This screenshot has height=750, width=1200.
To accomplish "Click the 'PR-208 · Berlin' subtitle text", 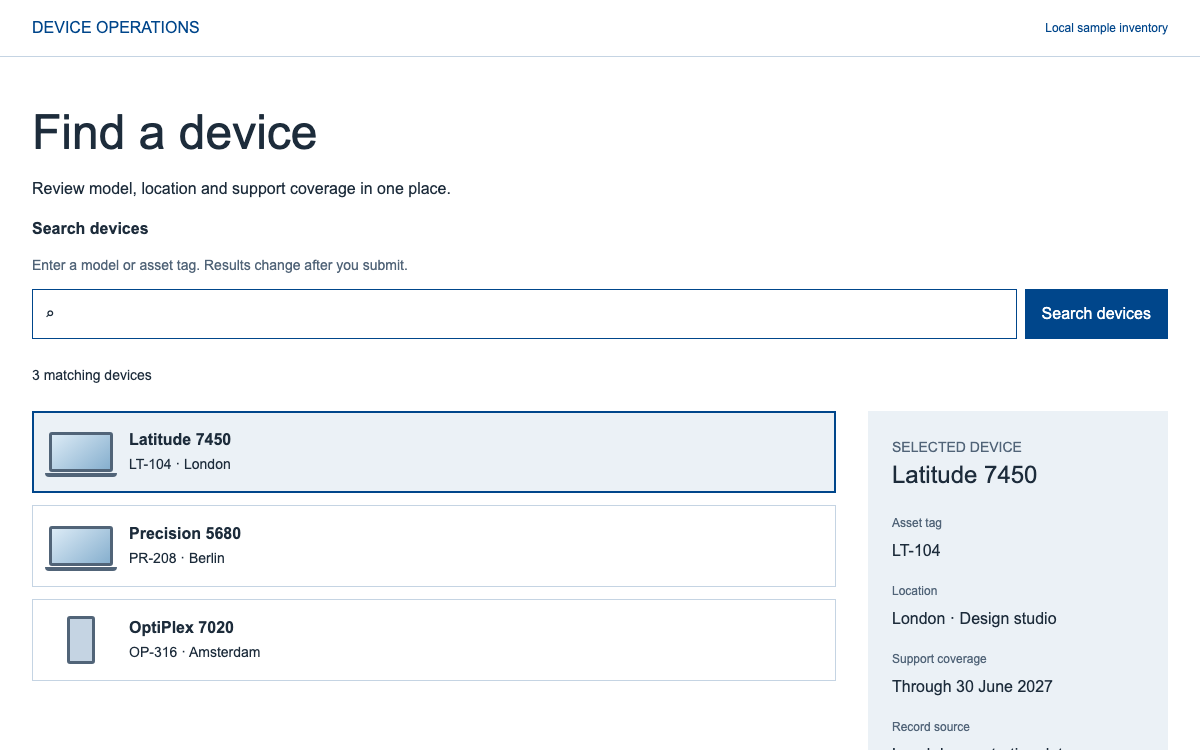I will (x=177, y=558).
